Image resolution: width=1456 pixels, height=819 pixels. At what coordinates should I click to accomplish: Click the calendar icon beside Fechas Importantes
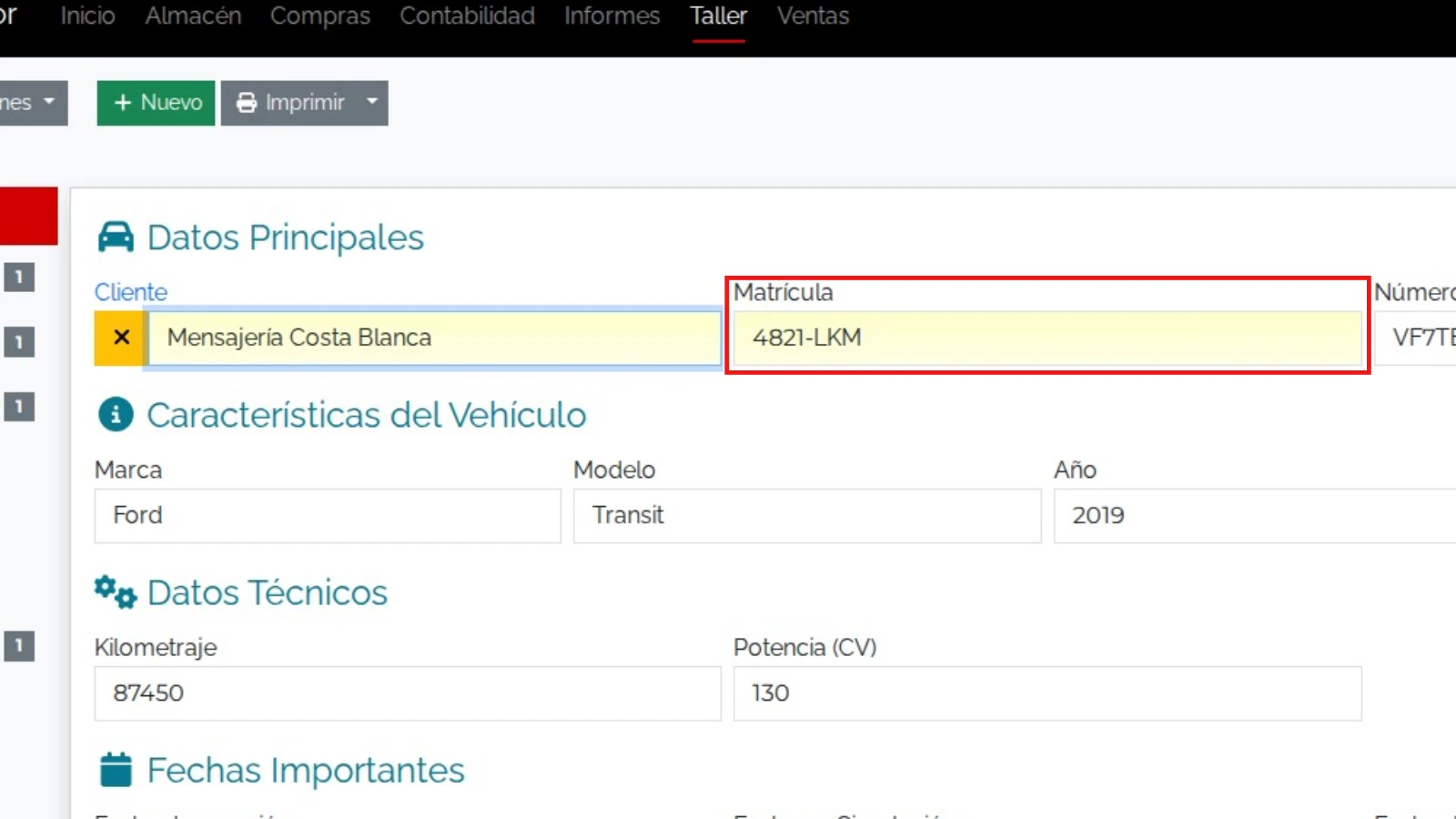point(116,770)
